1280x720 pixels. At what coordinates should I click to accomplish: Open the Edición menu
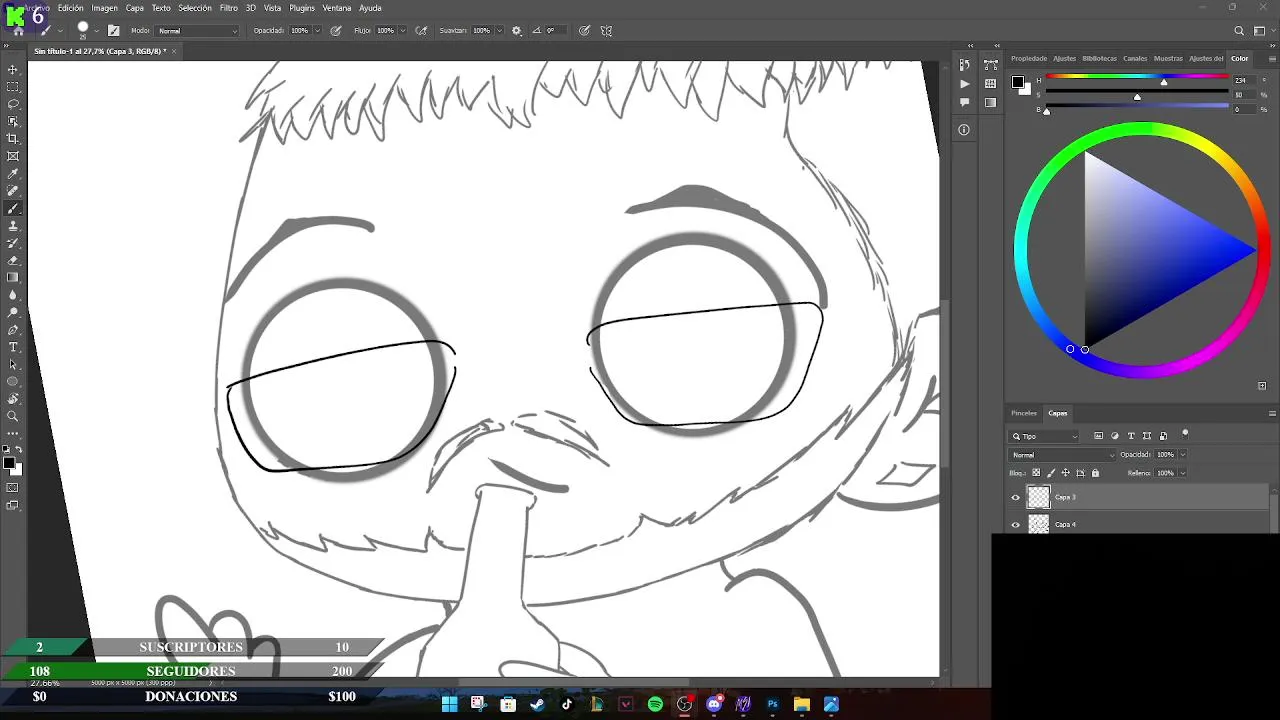click(x=71, y=8)
